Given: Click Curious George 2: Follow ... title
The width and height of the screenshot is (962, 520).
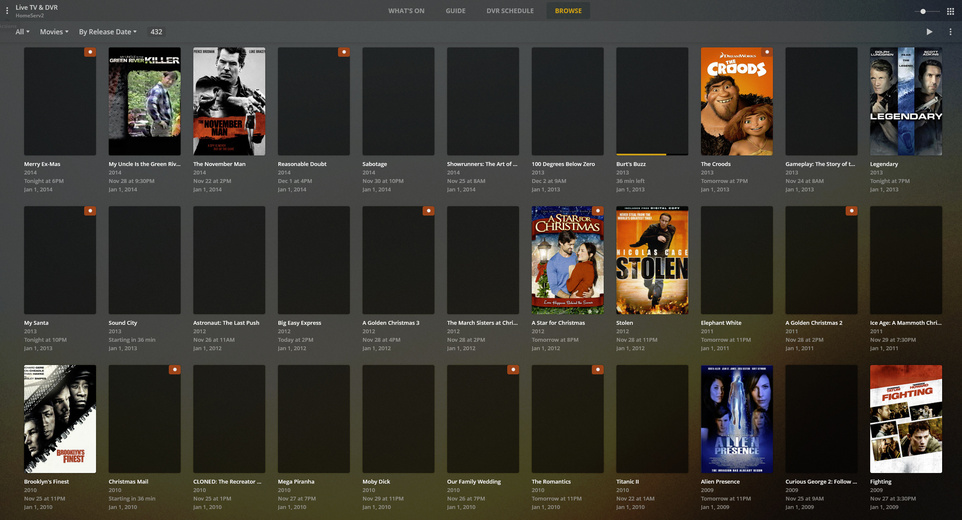Looking at the screenshot, I should coord(821,481).
